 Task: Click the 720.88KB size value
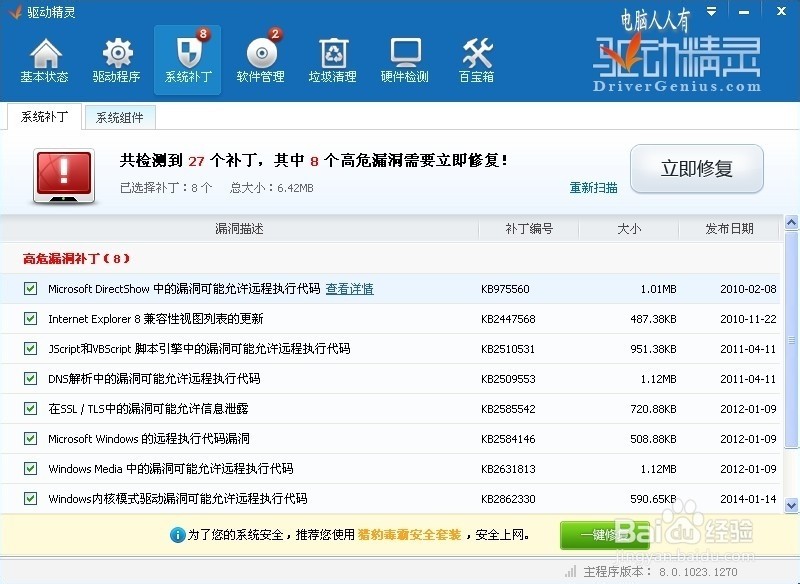[x=653, y=409]
